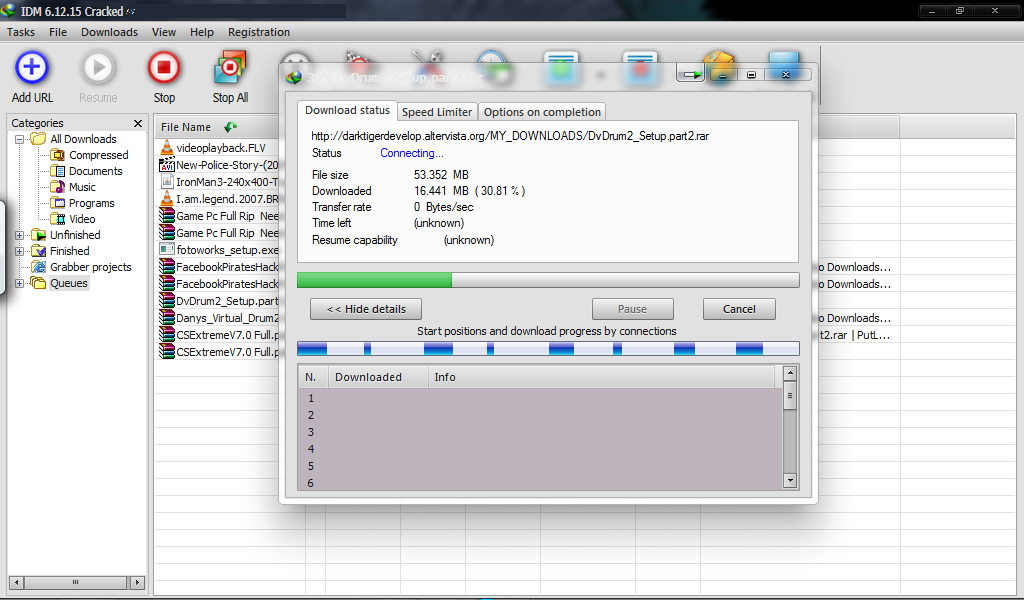1024x600 pixels.
Task: Open the Downloads menu
Action: click(x=110, y=32)
